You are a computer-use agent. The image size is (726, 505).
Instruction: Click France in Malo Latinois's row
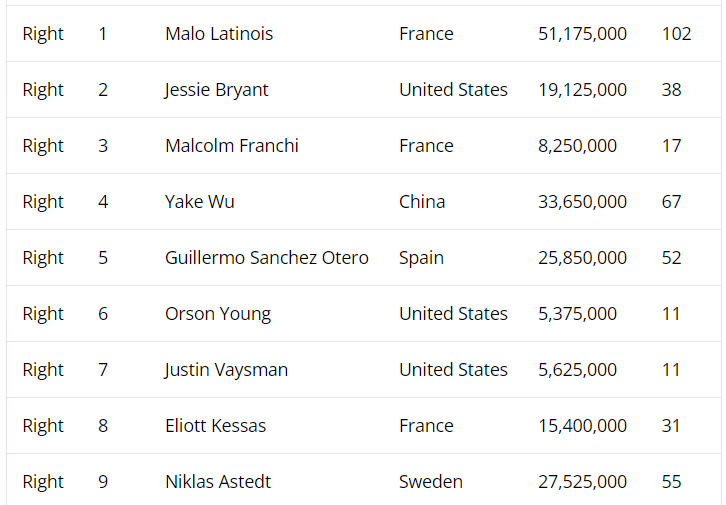click(x=426, y=34)
